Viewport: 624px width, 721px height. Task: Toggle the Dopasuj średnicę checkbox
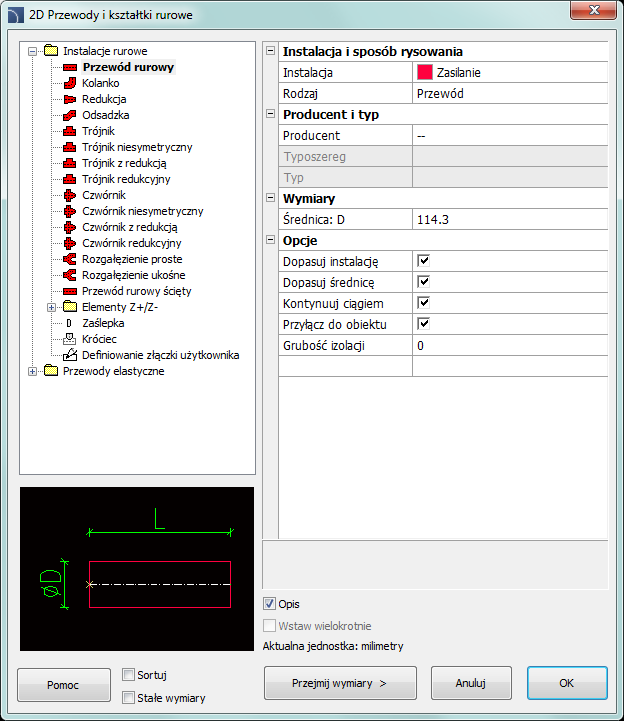(424, 282)
